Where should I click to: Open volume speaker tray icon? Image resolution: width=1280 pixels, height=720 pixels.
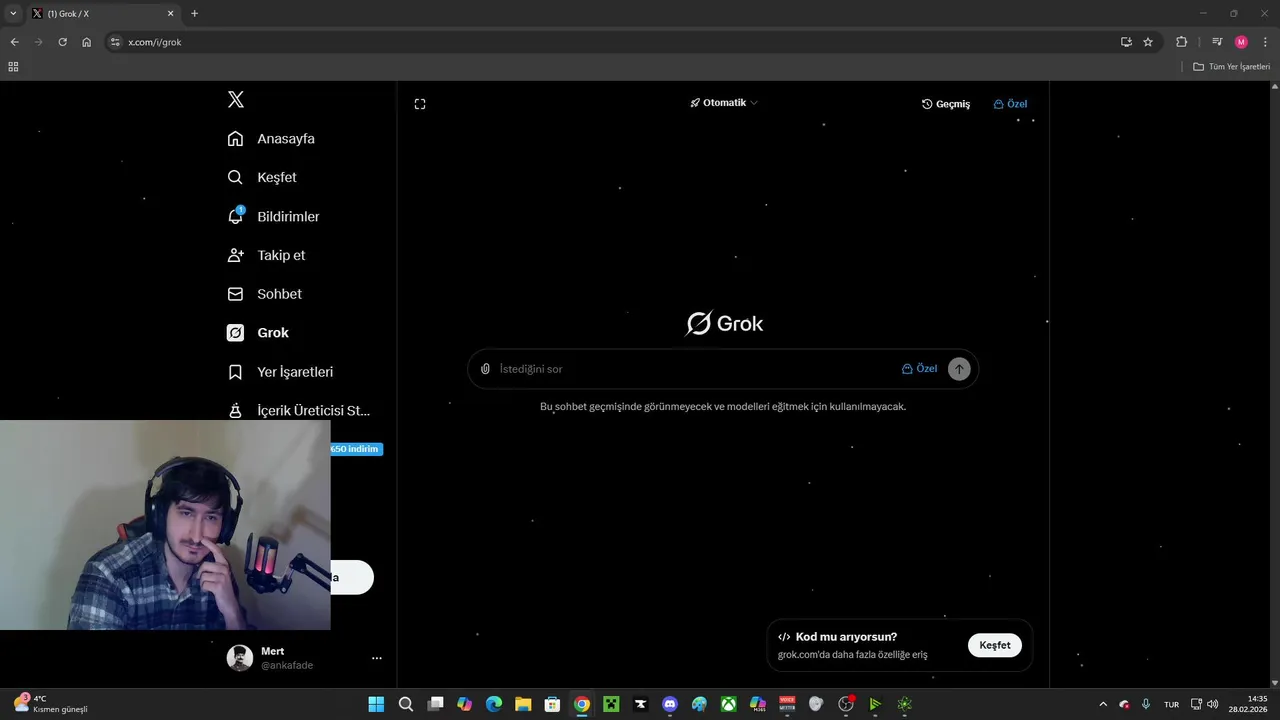1213,704
